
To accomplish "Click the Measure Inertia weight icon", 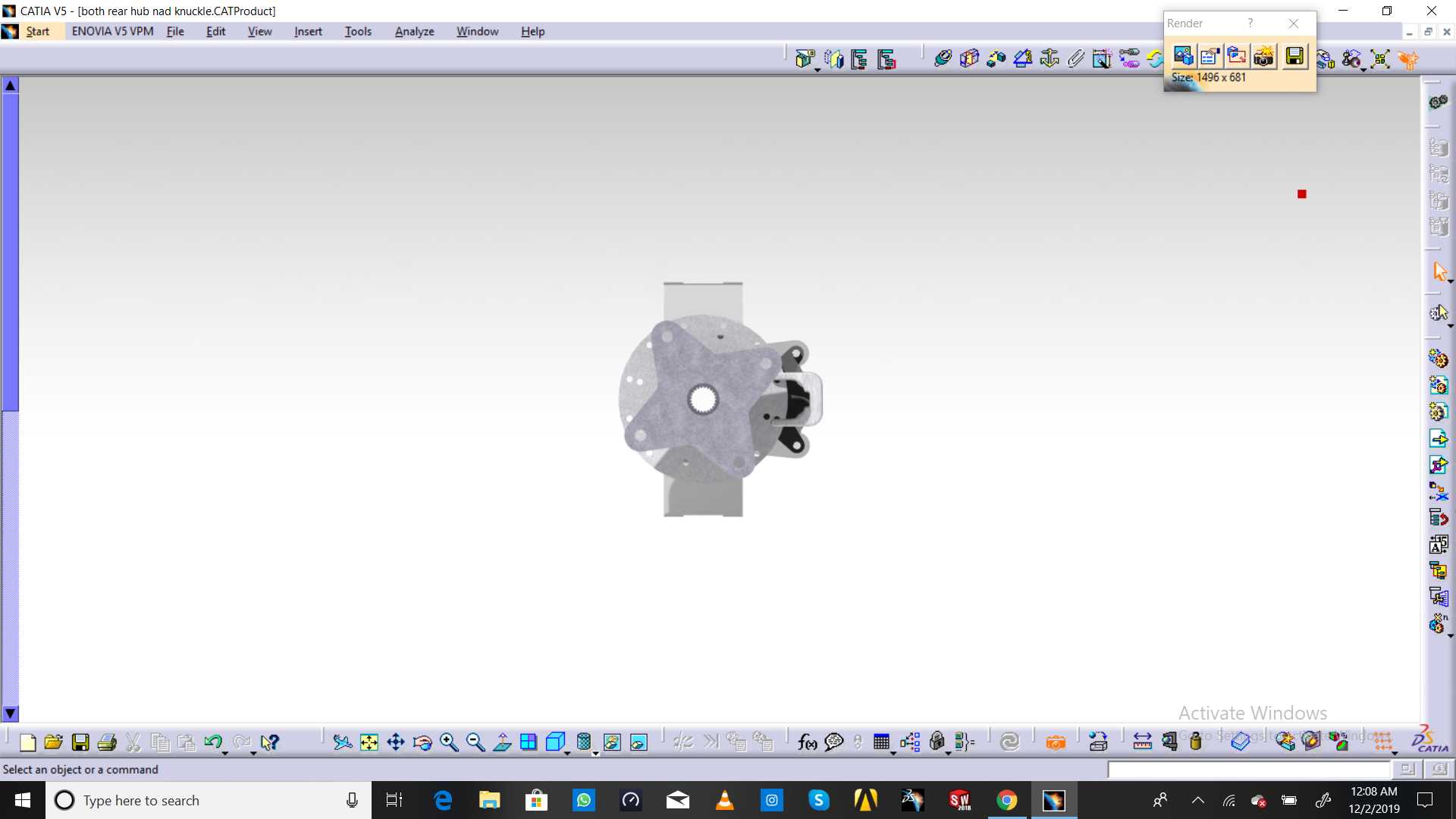I will click(x=1196, y=742).
